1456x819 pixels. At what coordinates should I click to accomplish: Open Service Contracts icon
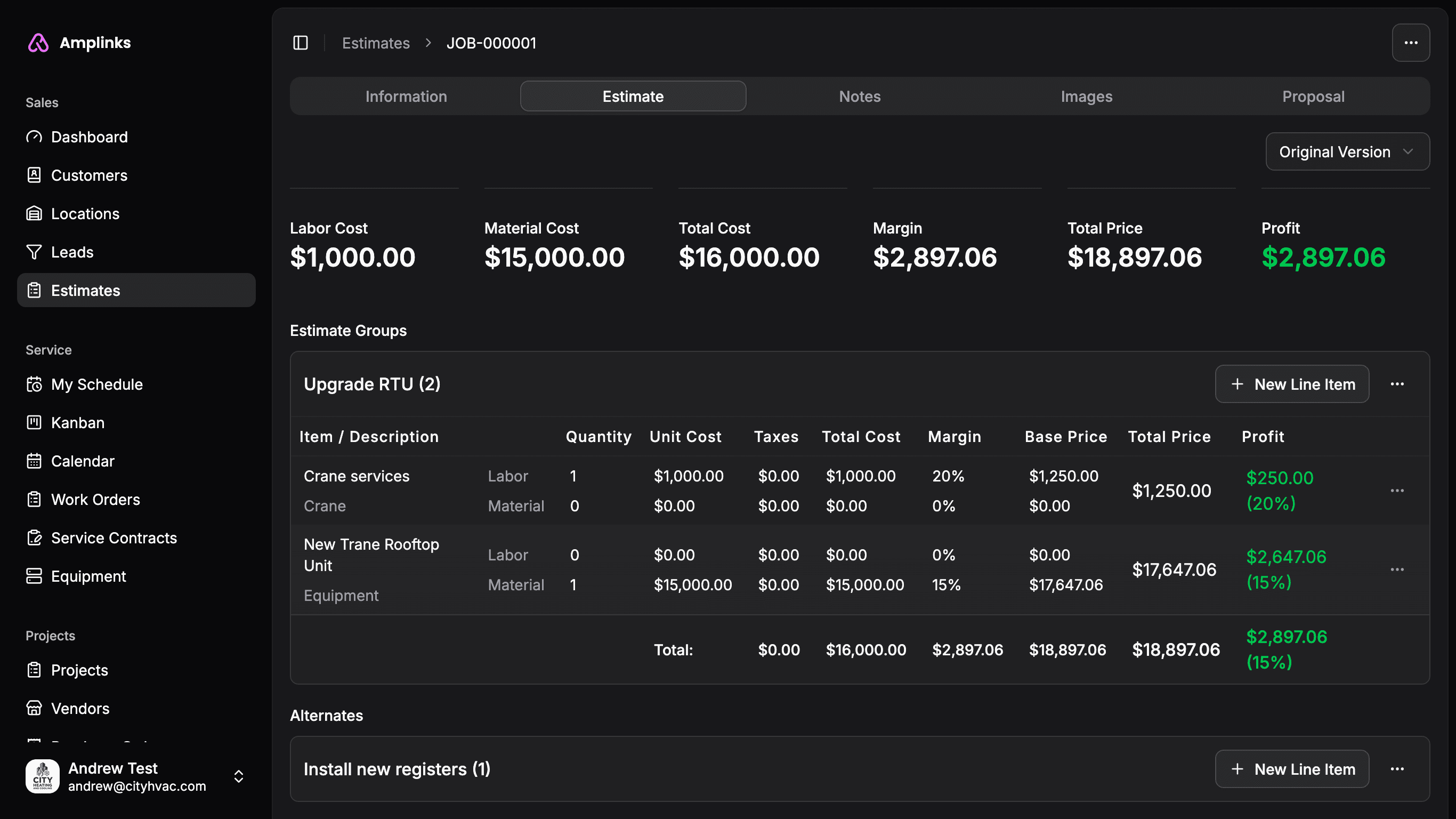click(34, 538)
